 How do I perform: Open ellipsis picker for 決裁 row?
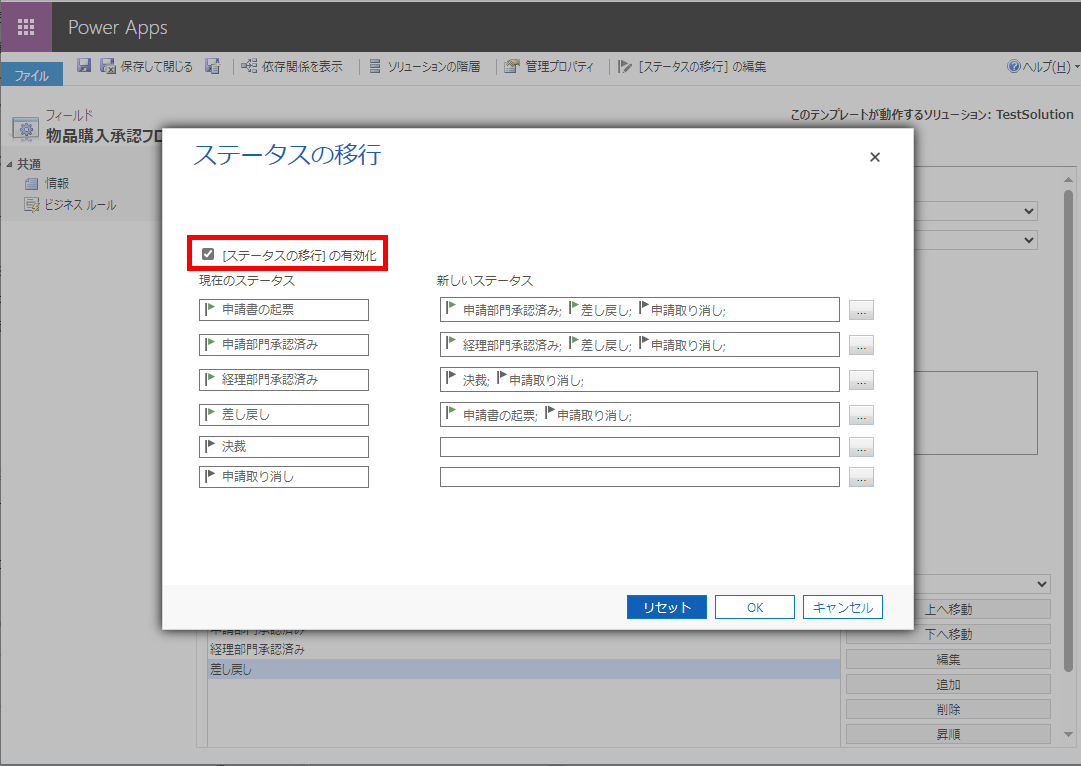click(861, 447)
